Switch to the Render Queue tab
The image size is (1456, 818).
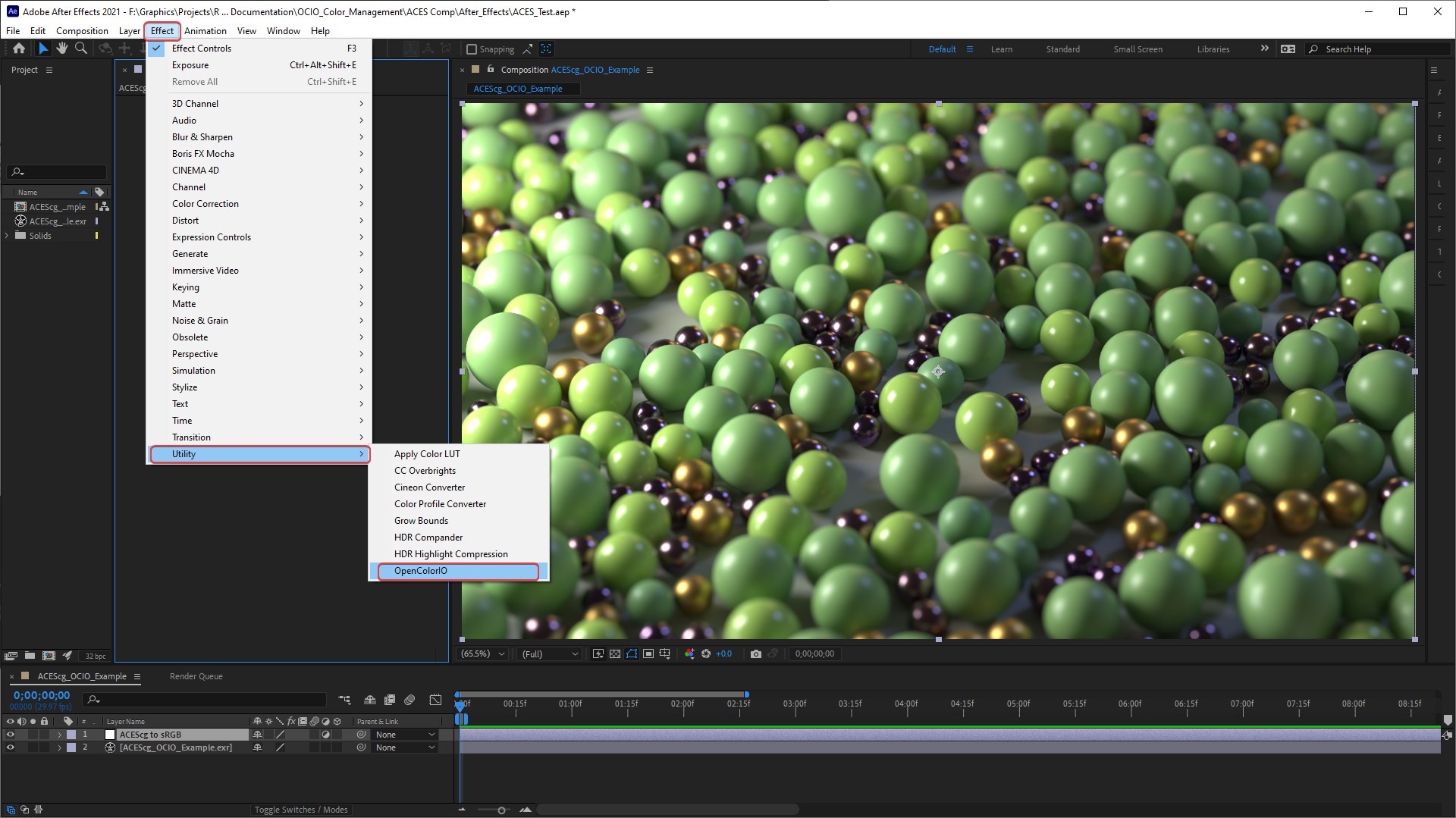[x=196, y=676]
